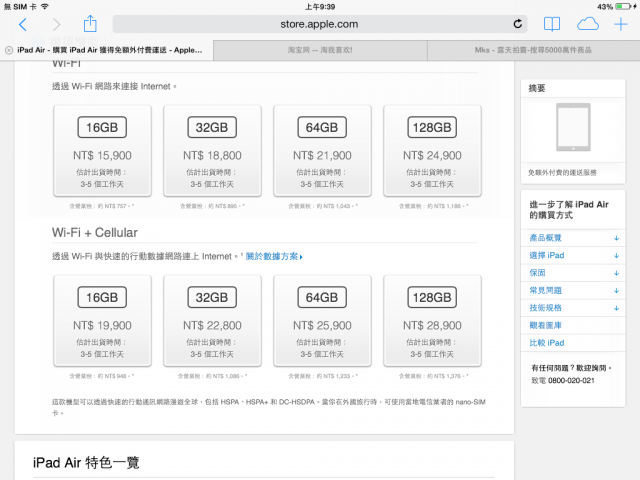This screenshot has height=480, width=640.
Task: Click the 摘要 panel heading
Action: coord(537,88)
